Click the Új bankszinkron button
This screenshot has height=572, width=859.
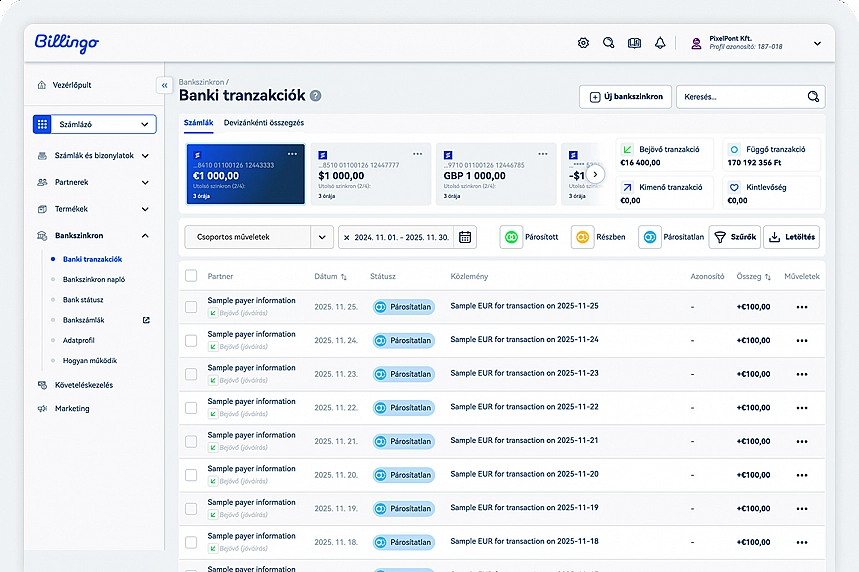626,96
